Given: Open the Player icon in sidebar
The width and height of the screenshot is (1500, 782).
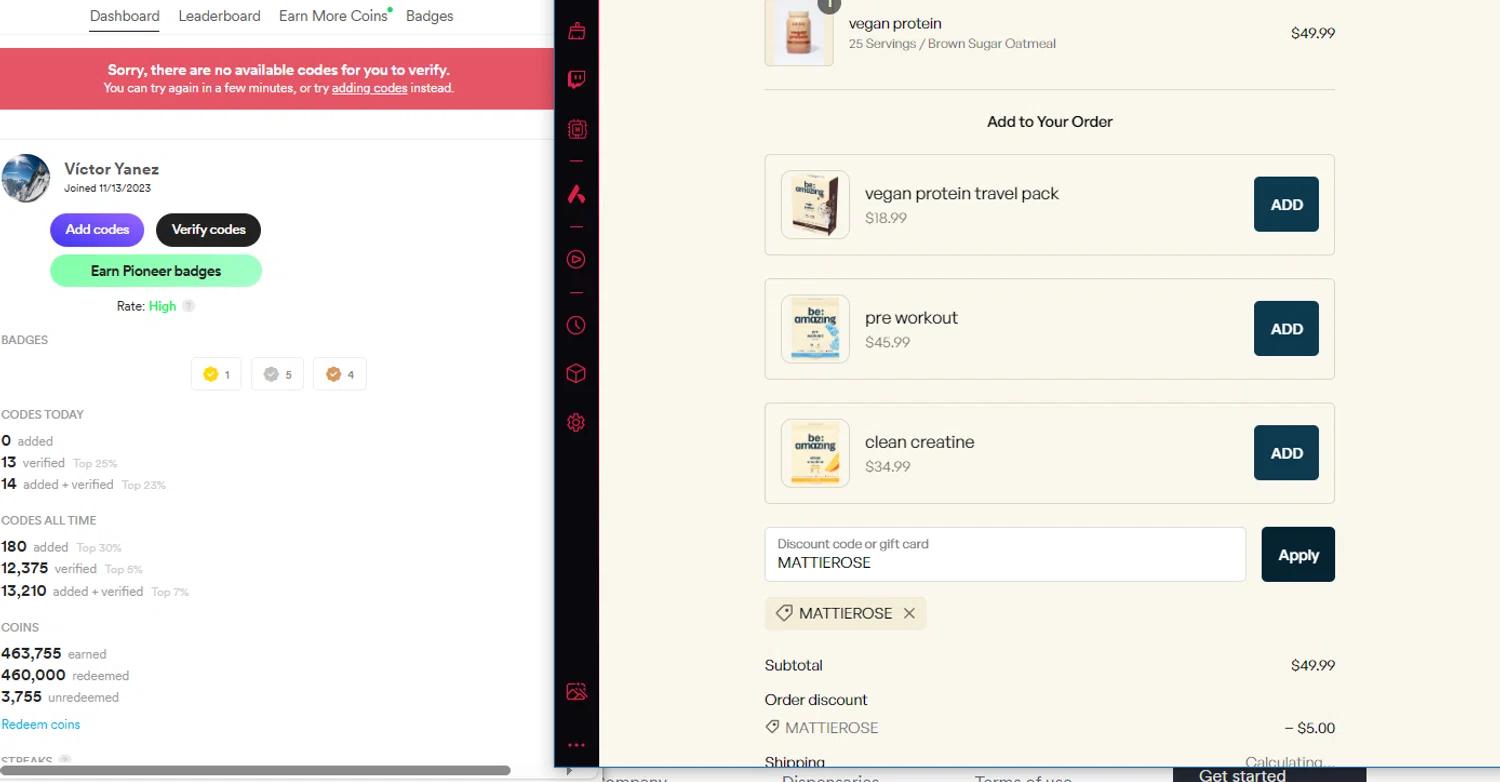Looking at the screenshot, I should (576, 259).
